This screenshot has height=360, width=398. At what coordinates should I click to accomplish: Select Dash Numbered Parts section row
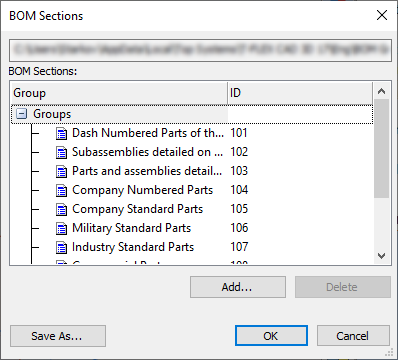192,133
